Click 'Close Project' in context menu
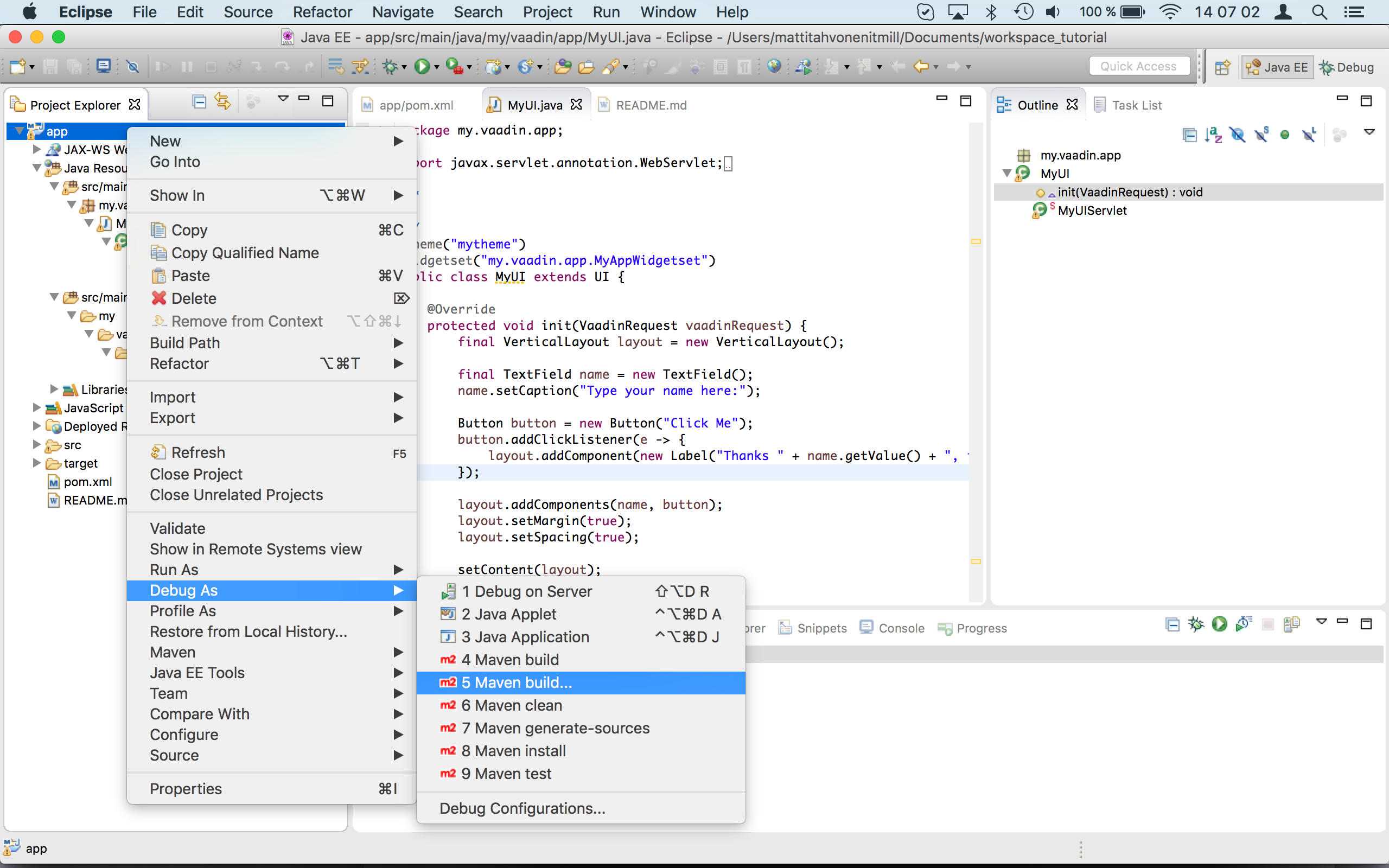 pyautogui.click(x=271, y=474)
